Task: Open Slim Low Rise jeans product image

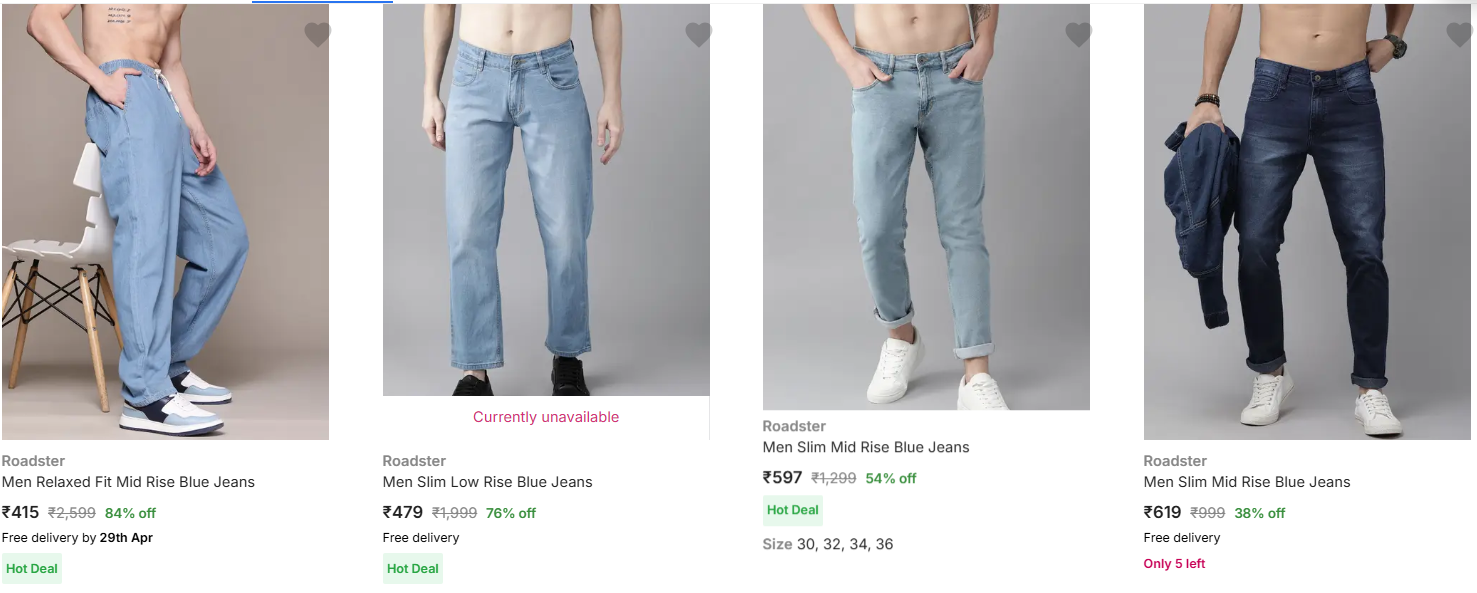Action: point(546,200)
